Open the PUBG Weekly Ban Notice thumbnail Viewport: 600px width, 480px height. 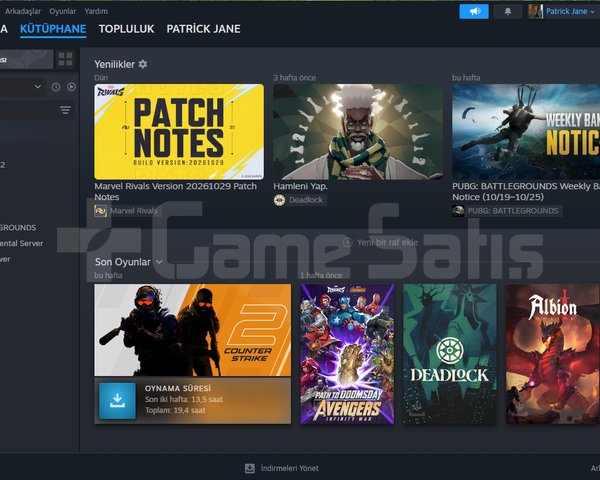pyautogui.click(x=526, y=132)
